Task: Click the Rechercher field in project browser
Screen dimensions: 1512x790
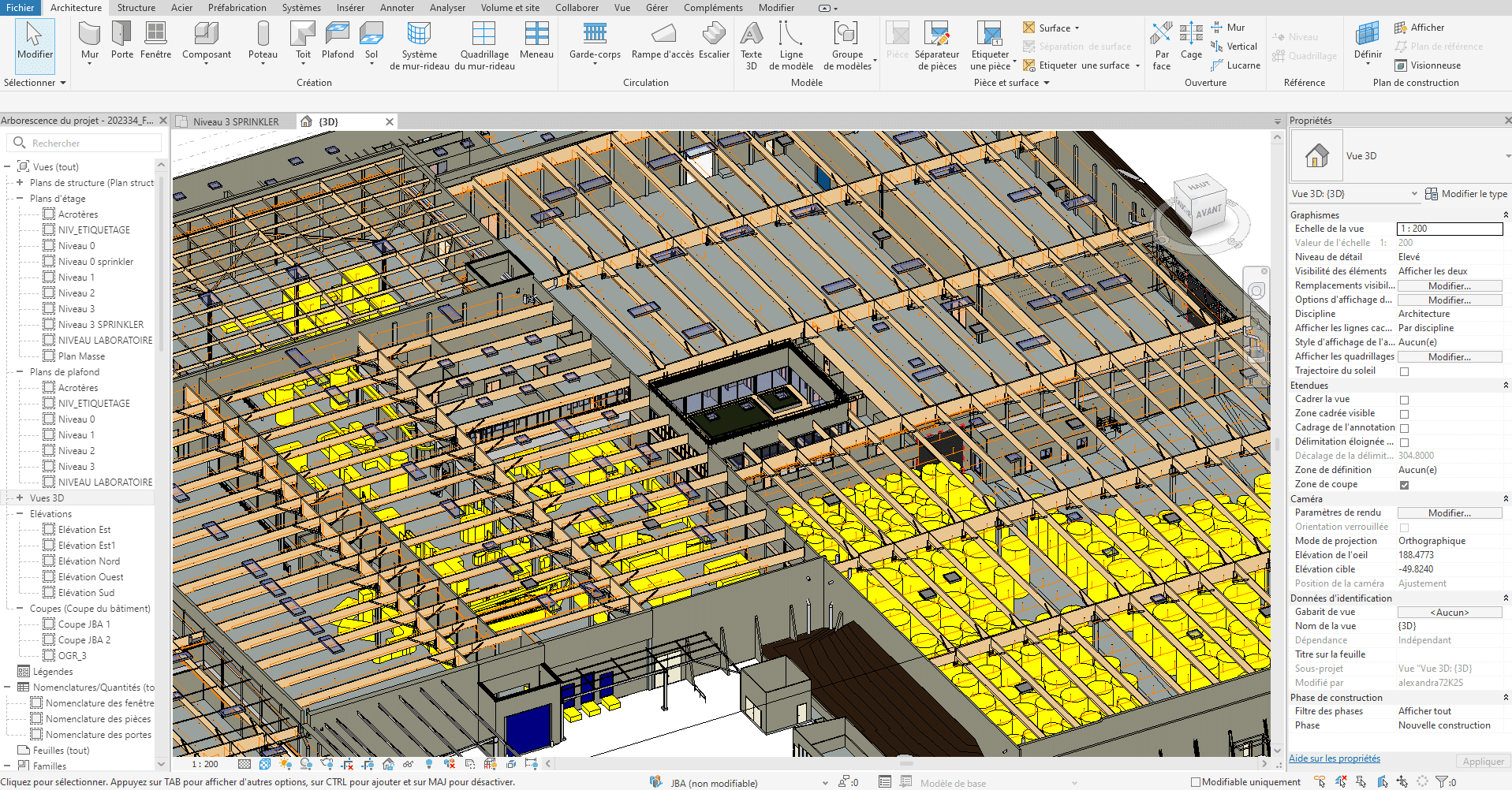Action: [x=85, y=143]
